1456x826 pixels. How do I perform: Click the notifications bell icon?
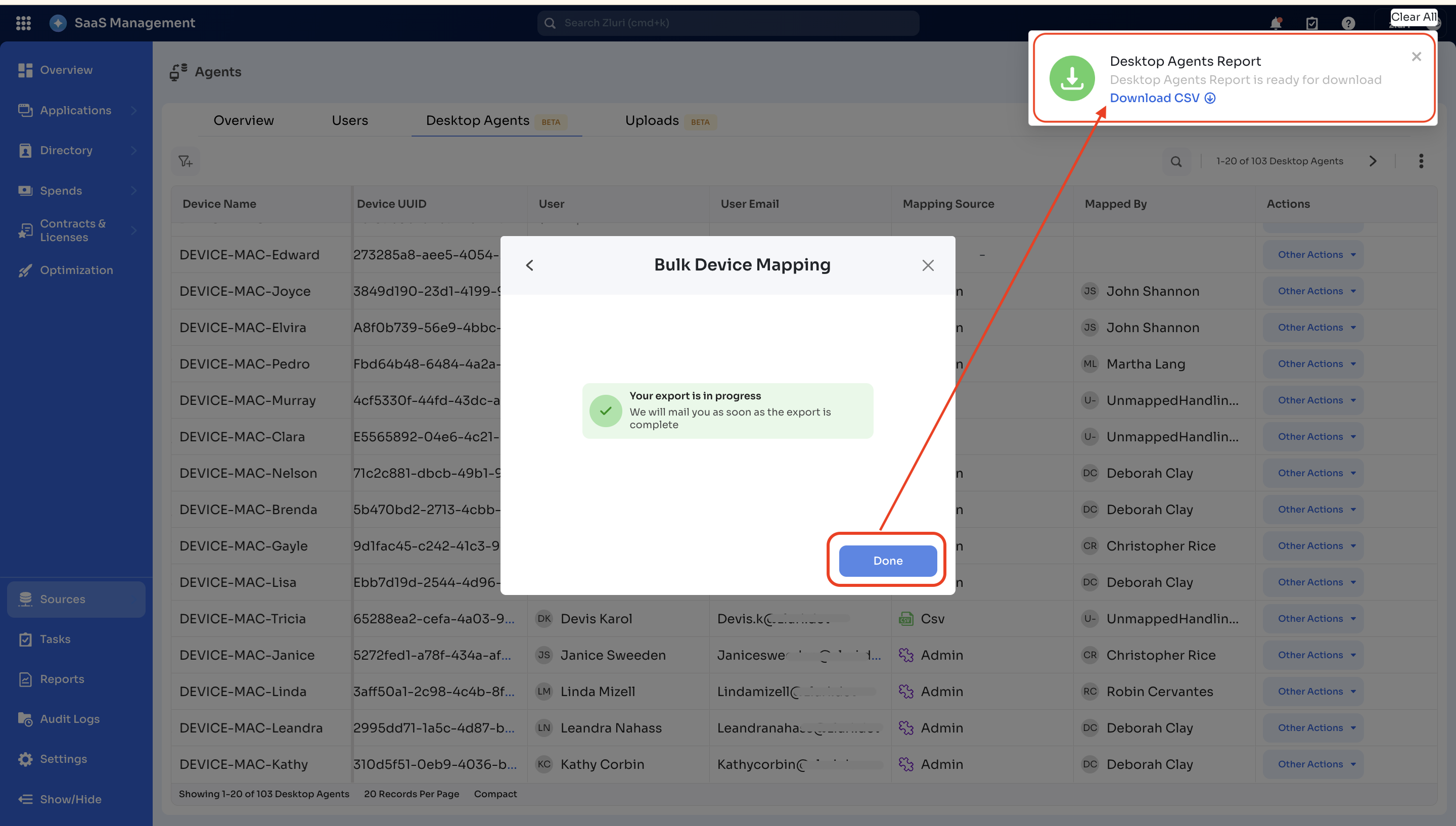click(x=1276, y=23)
